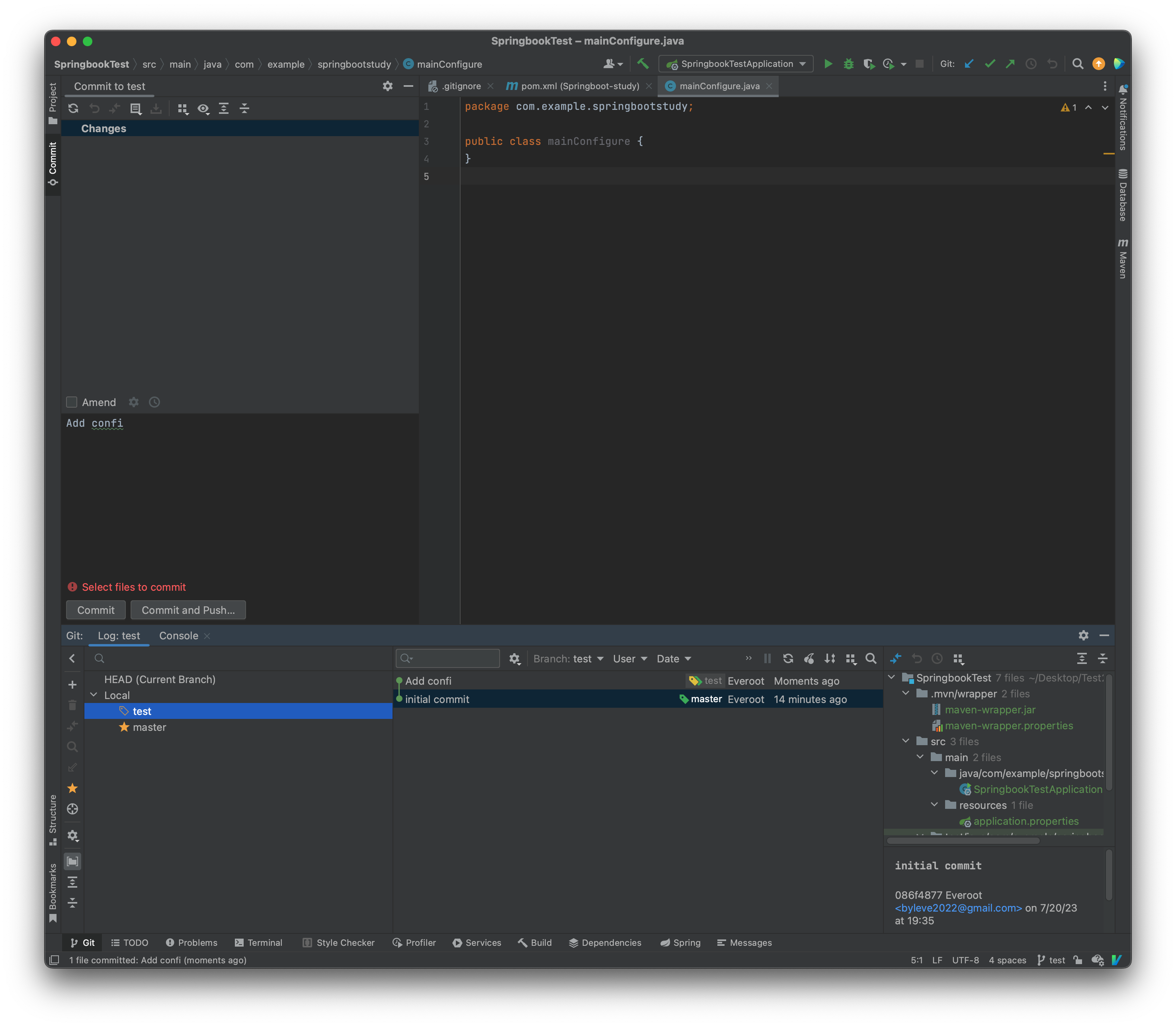Screen dimensions: 1176x1027
Task: Toggle IntelliSort in Git log
Action: 829,658
